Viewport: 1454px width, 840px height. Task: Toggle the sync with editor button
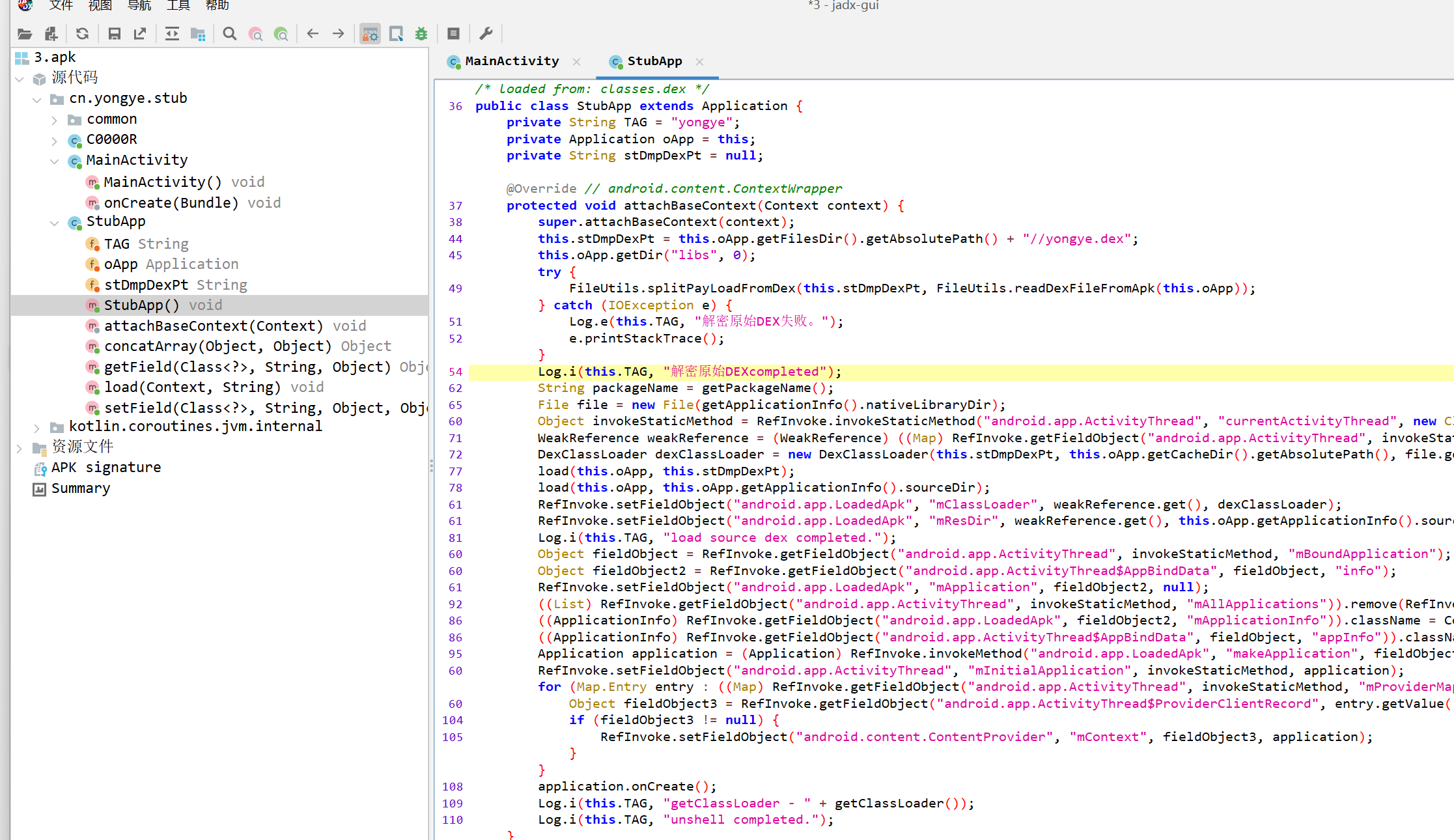pyautogui.click(x=172, y=34)
